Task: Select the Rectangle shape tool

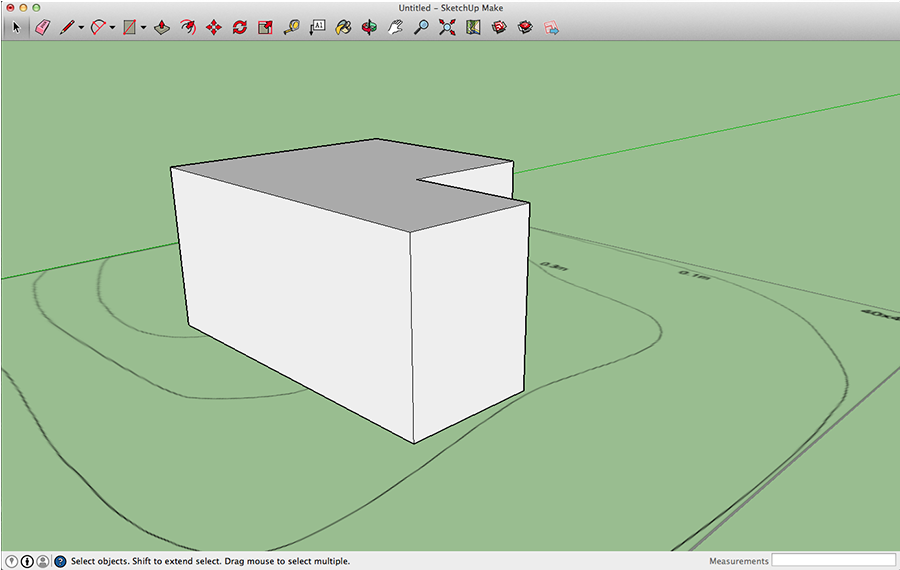Action: 130,27
